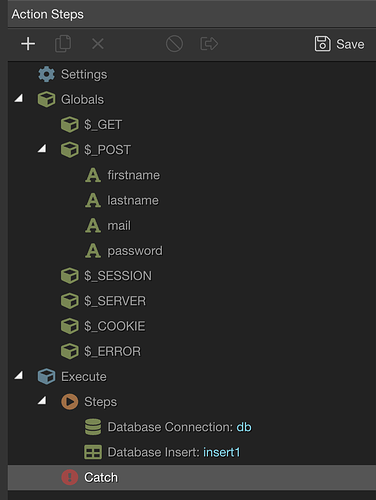Click the Database Insert table icon
The width and height of the screenshot is (376, 500).
pos(93,452)
